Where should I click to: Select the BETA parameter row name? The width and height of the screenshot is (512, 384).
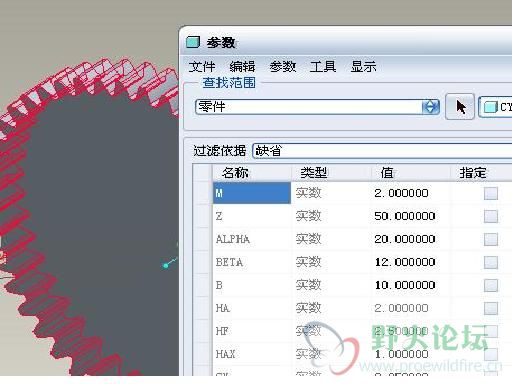coord(229,262)
